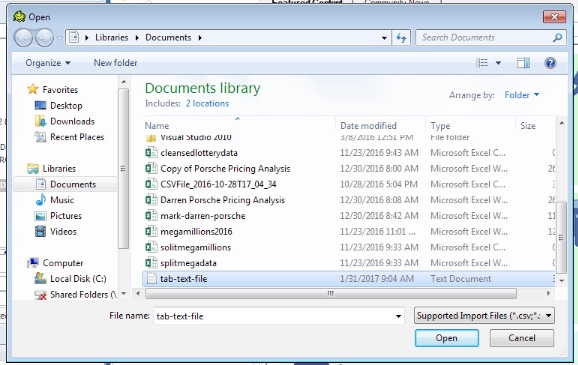Click the 2 locations link
This screenshot has height=365, width=578.
pos(207,104)
